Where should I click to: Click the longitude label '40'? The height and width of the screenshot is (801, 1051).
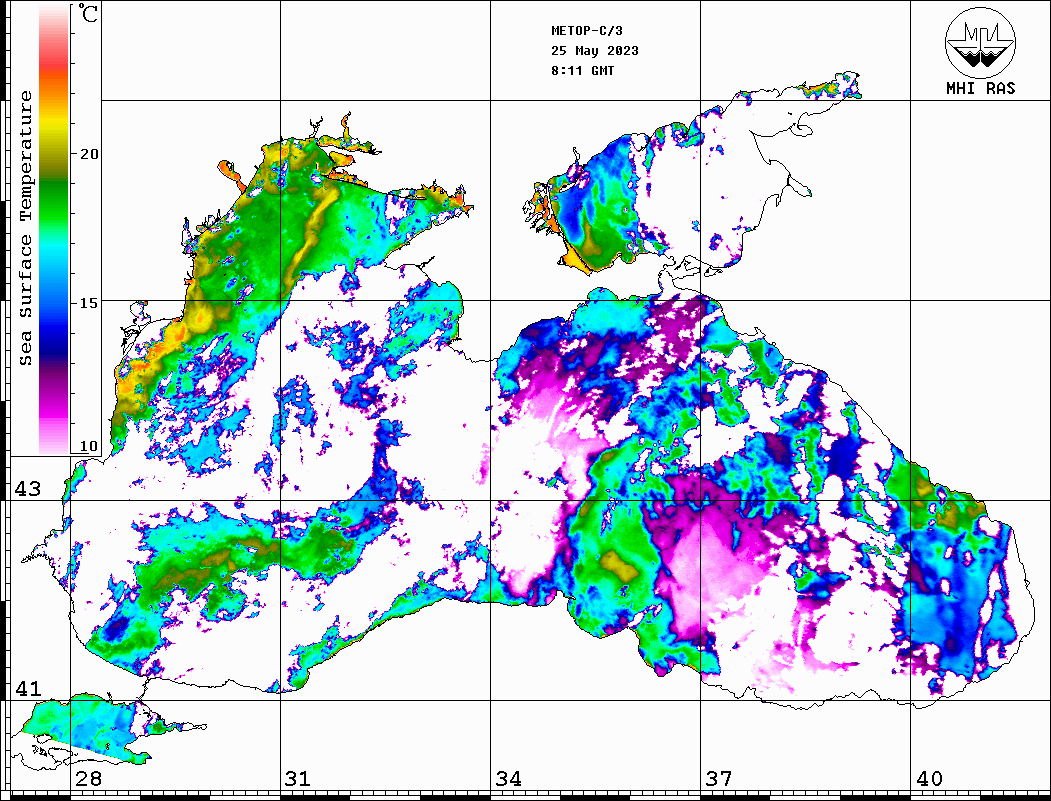coord(929,779)
